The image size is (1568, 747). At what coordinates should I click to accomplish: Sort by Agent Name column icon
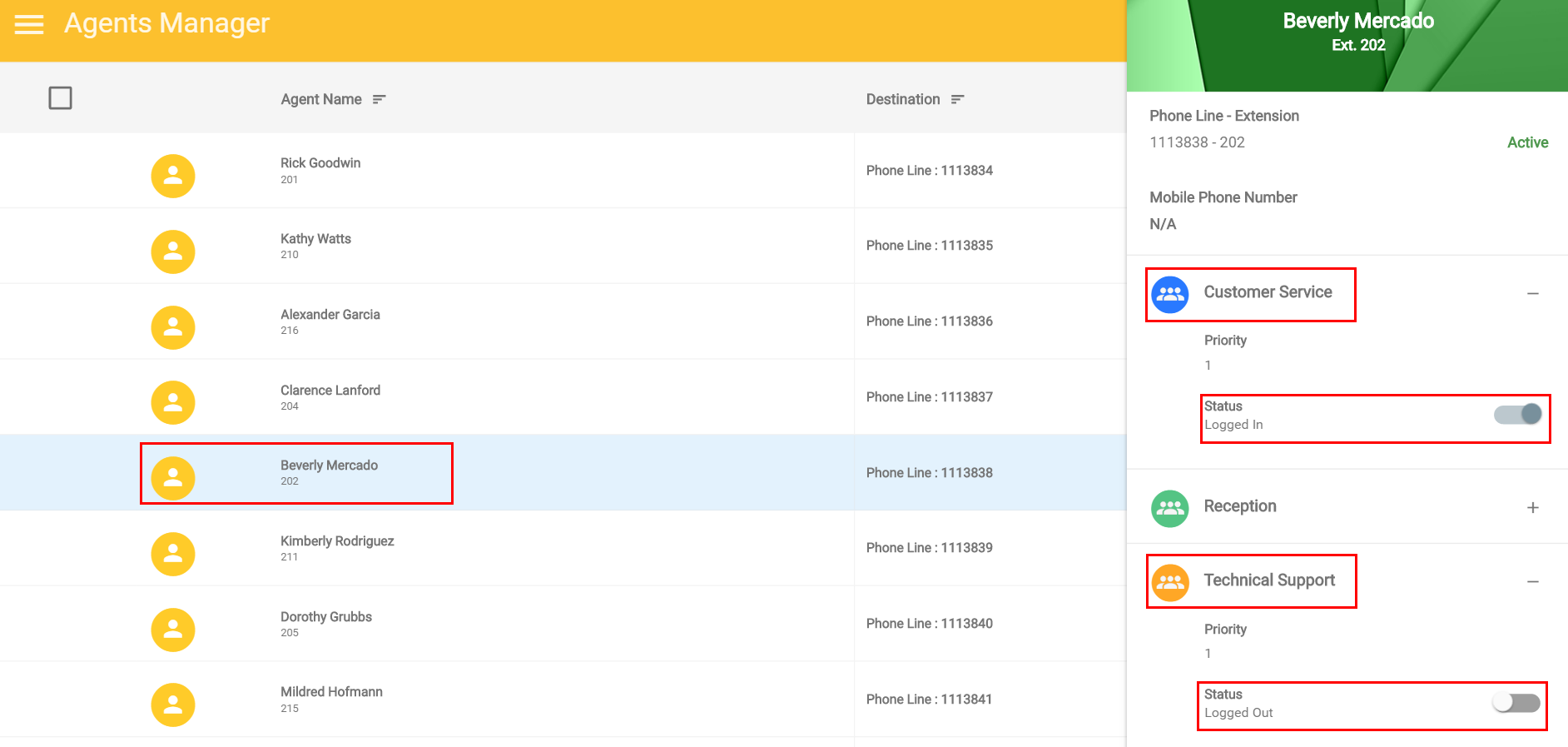pos(380,99)
